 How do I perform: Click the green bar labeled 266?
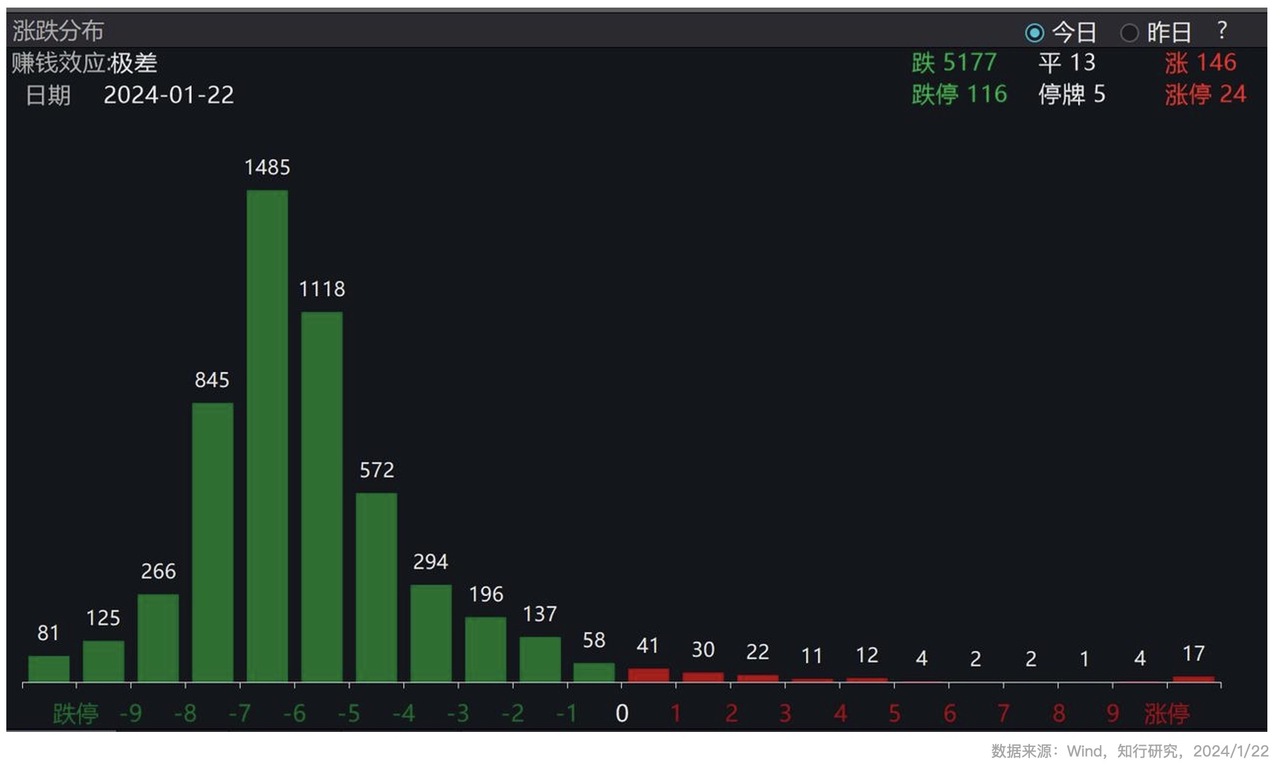[x=158, y=638]
